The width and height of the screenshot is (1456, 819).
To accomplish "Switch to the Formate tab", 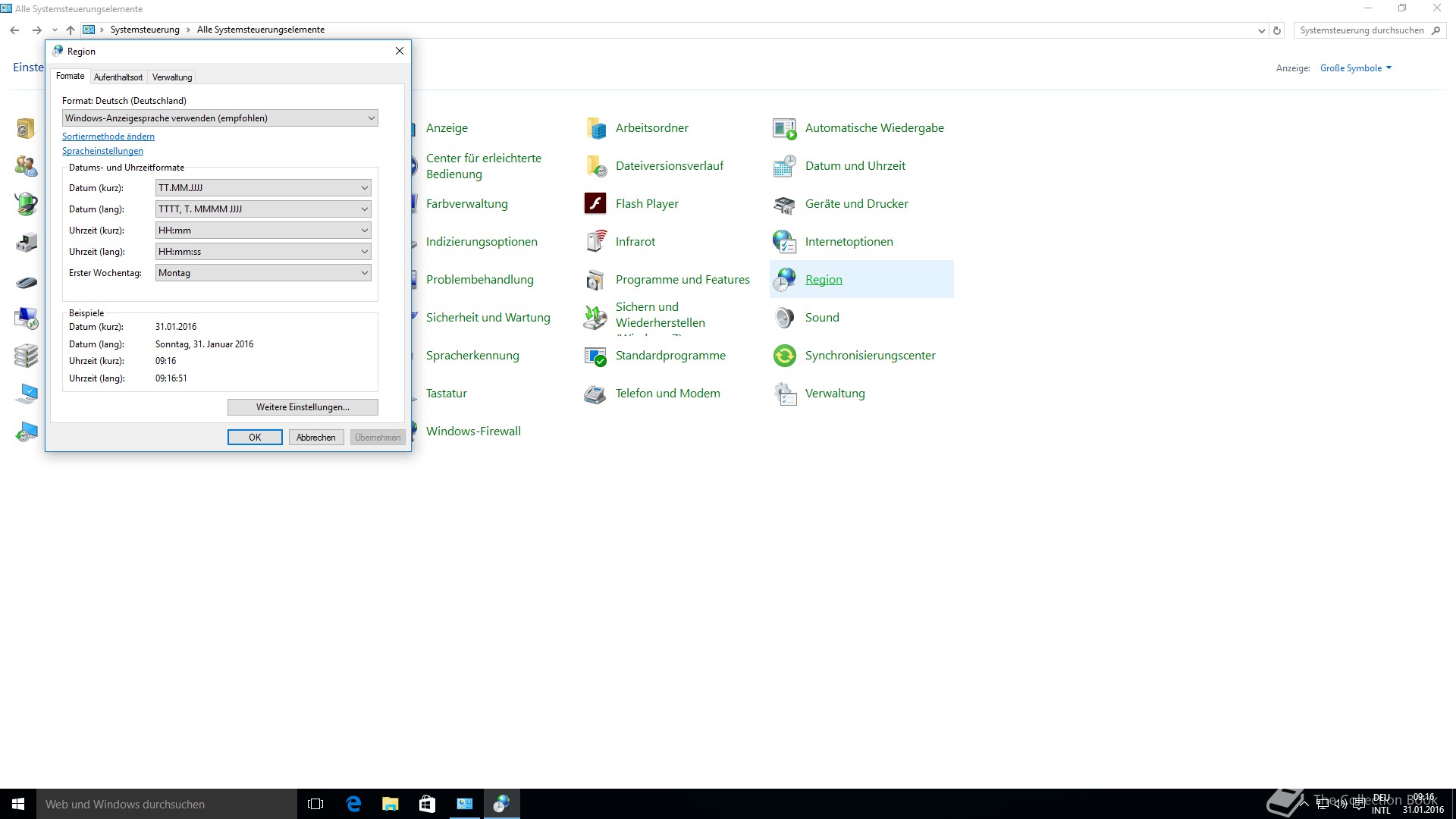I will (71, 76).
